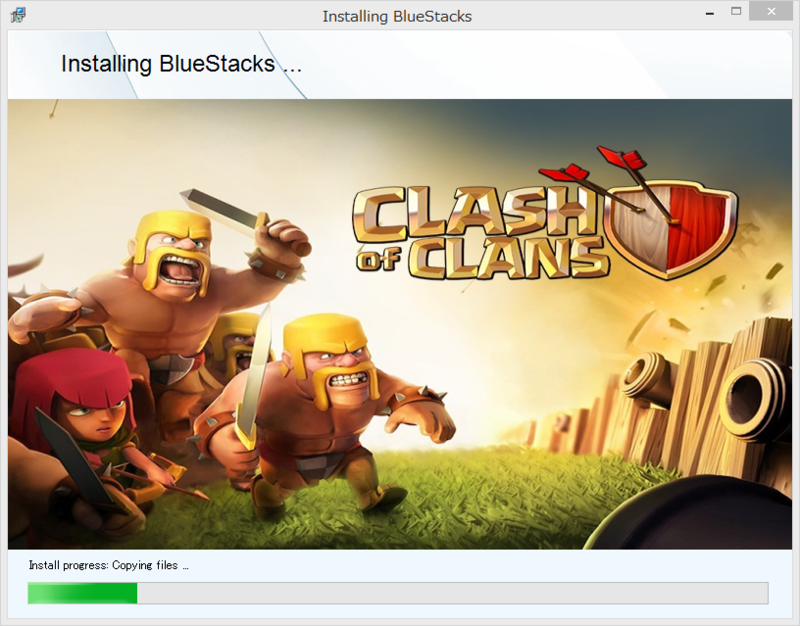Click the 'Installing BlueStacks ...' header text
Screen dimensions: 800x626
pos(181,64)
